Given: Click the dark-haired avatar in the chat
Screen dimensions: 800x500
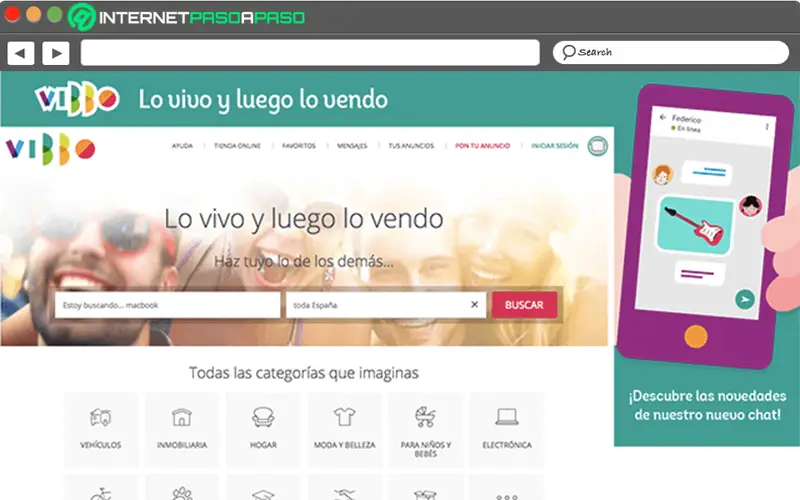Looking at the screenshot, I should point(751,206).
